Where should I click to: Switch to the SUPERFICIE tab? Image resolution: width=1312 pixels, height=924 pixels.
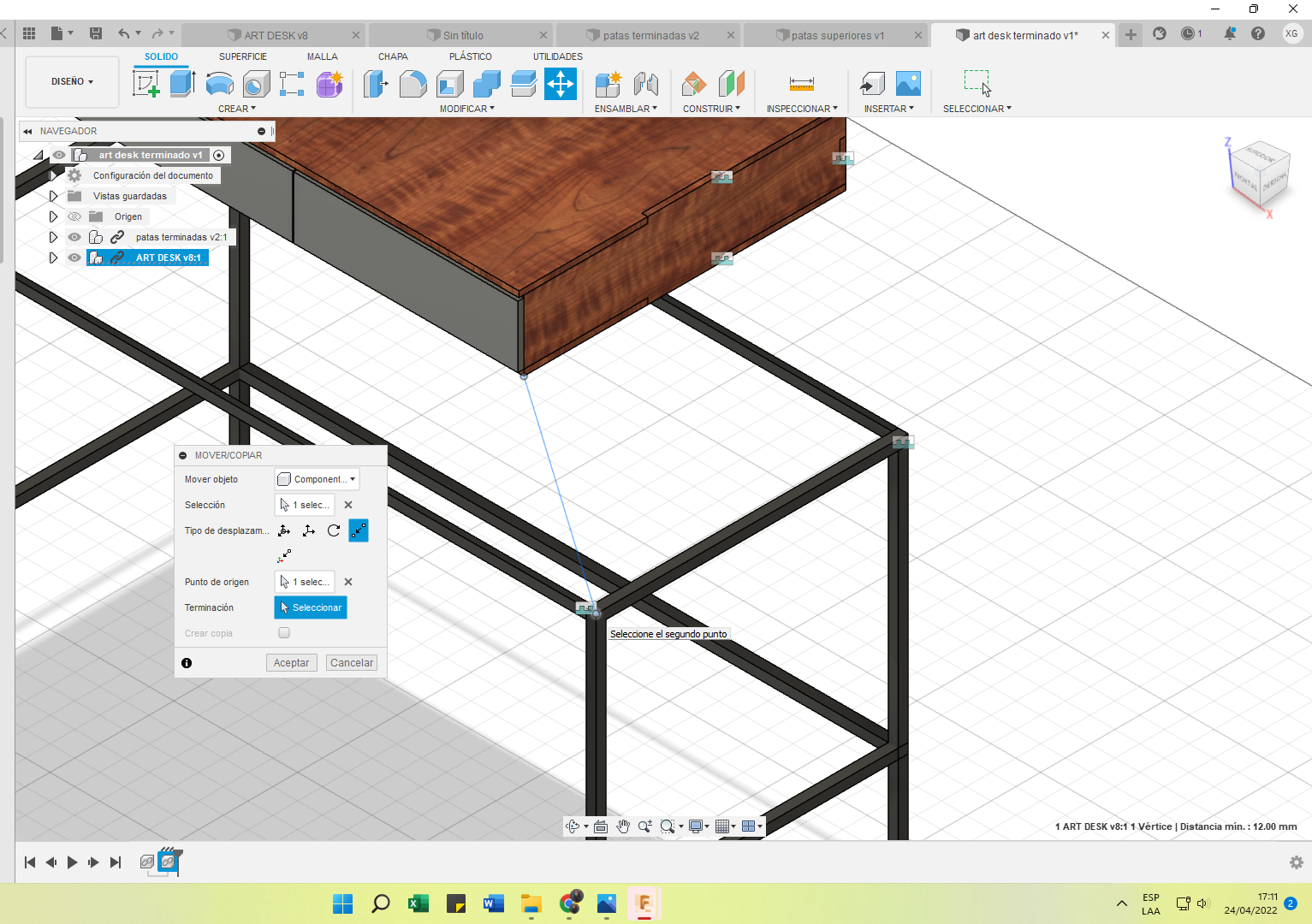[x=243, y=56]
